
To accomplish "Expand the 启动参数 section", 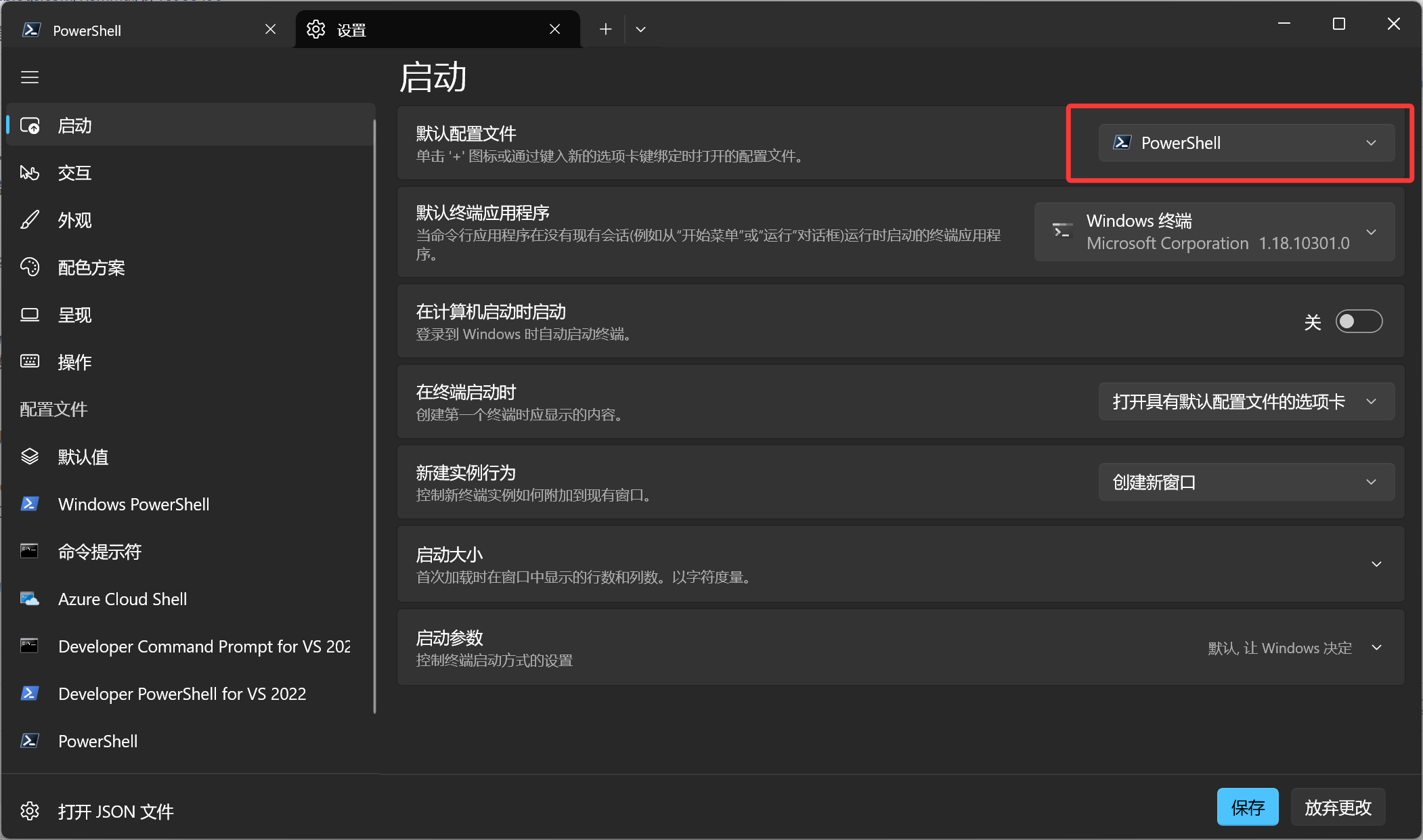I will coord(1376,648).
